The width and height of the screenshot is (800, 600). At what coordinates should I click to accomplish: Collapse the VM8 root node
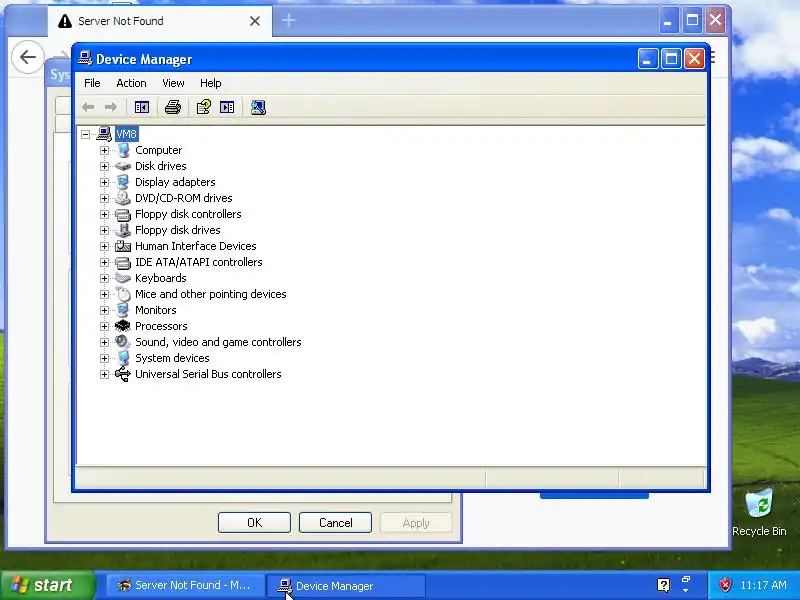point(86,134)
